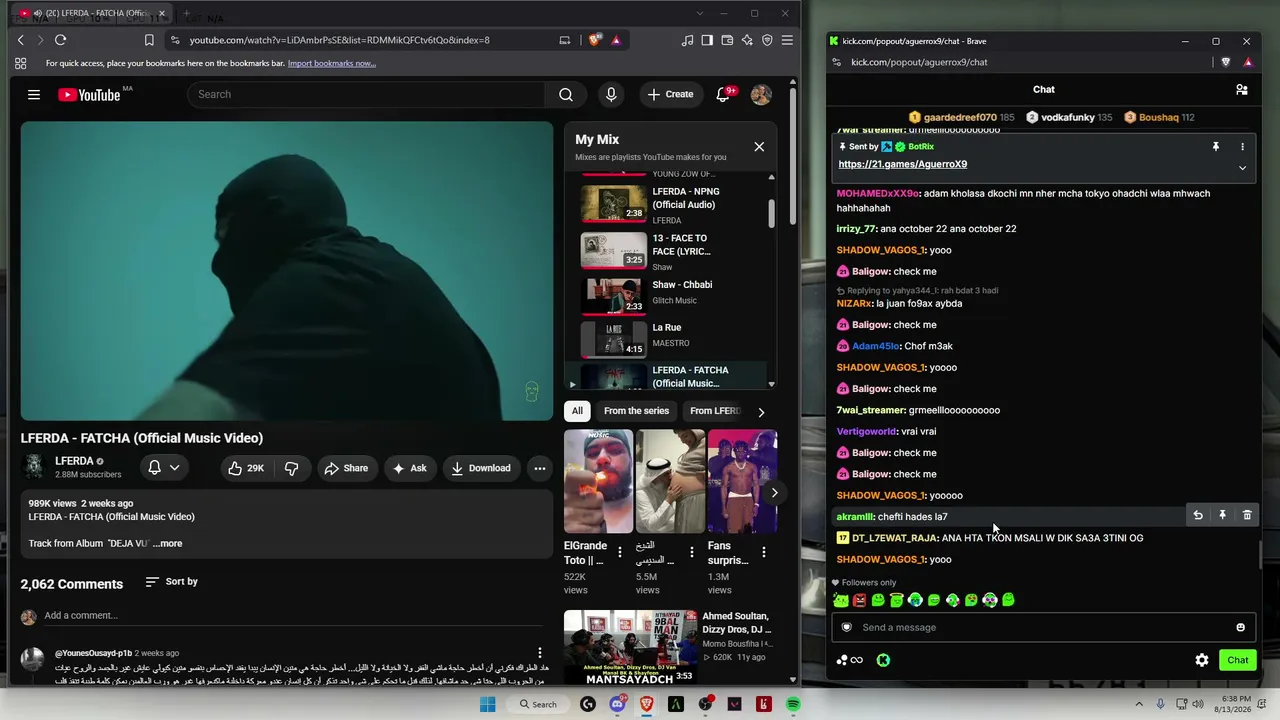Close the My Mix playlist panel
Viewport: 1280px width, 720px height.
coord(759,147)
